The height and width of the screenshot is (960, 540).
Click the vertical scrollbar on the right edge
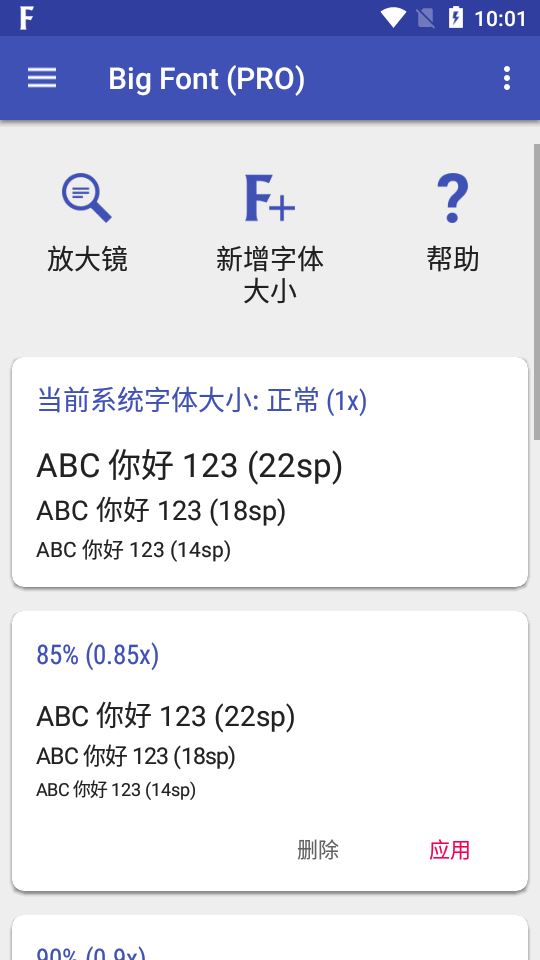[x=536, y=292]
